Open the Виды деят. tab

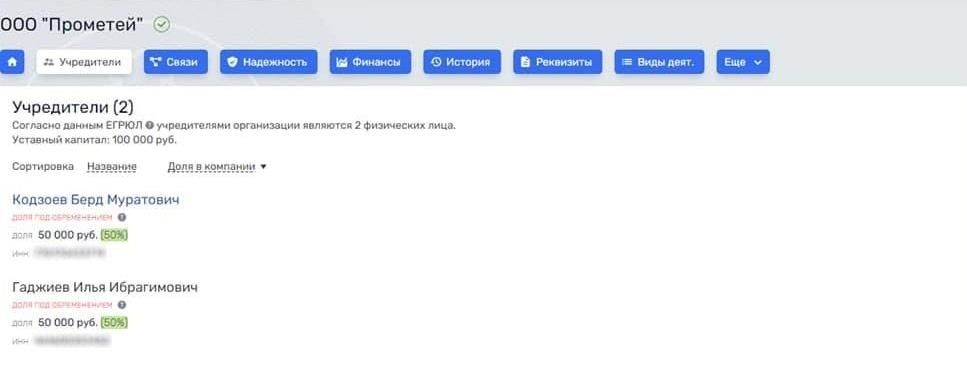[659, 62]
